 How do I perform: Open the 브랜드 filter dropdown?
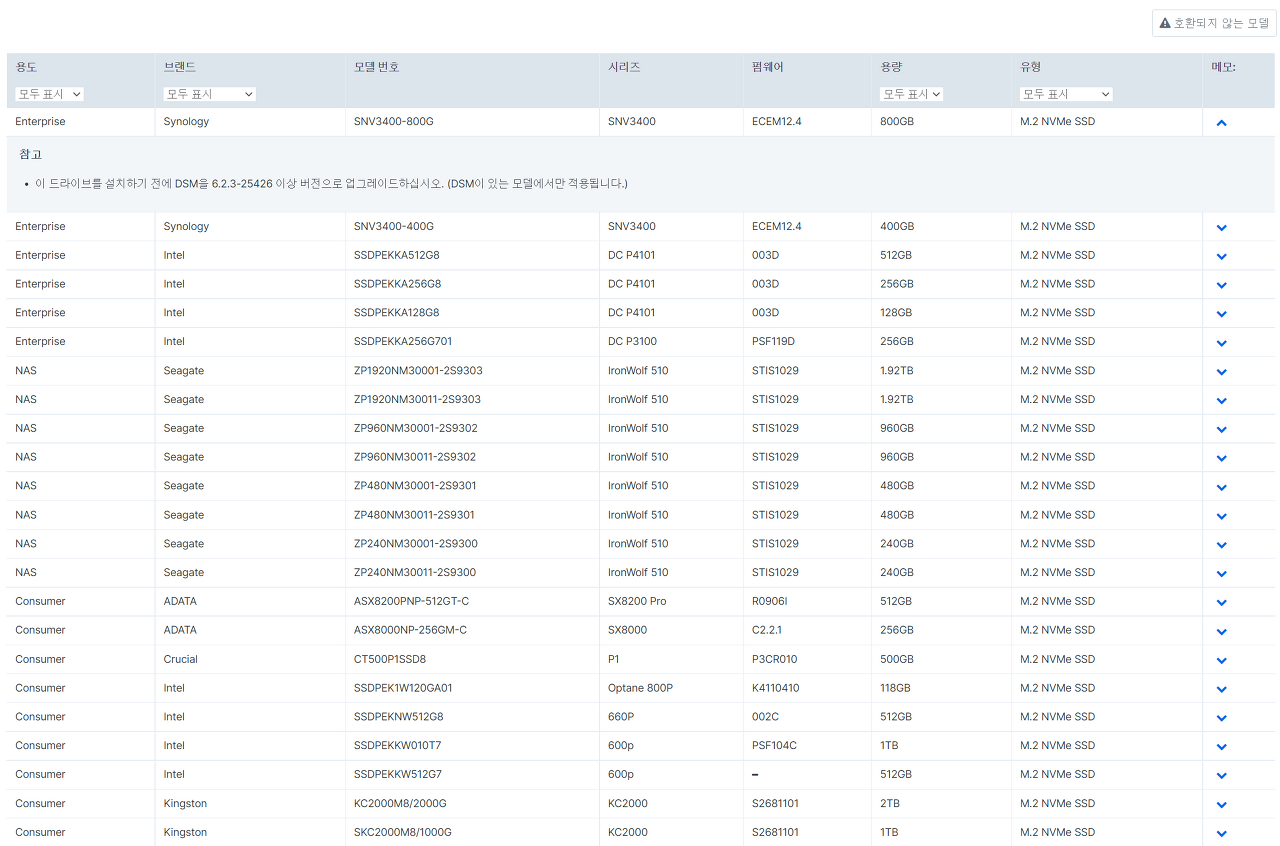point(210,94)
